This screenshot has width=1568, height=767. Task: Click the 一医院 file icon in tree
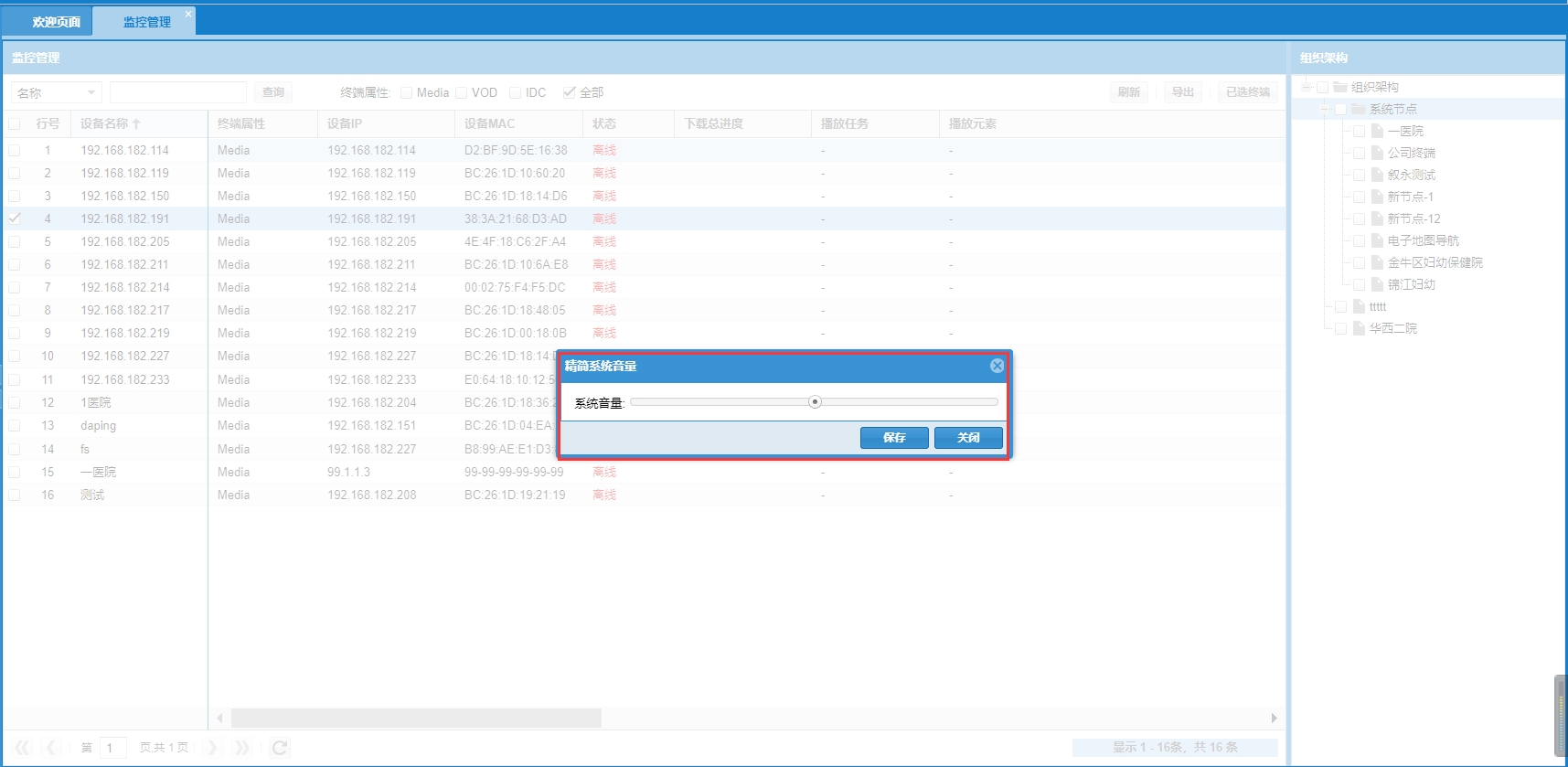point(1377,131)
